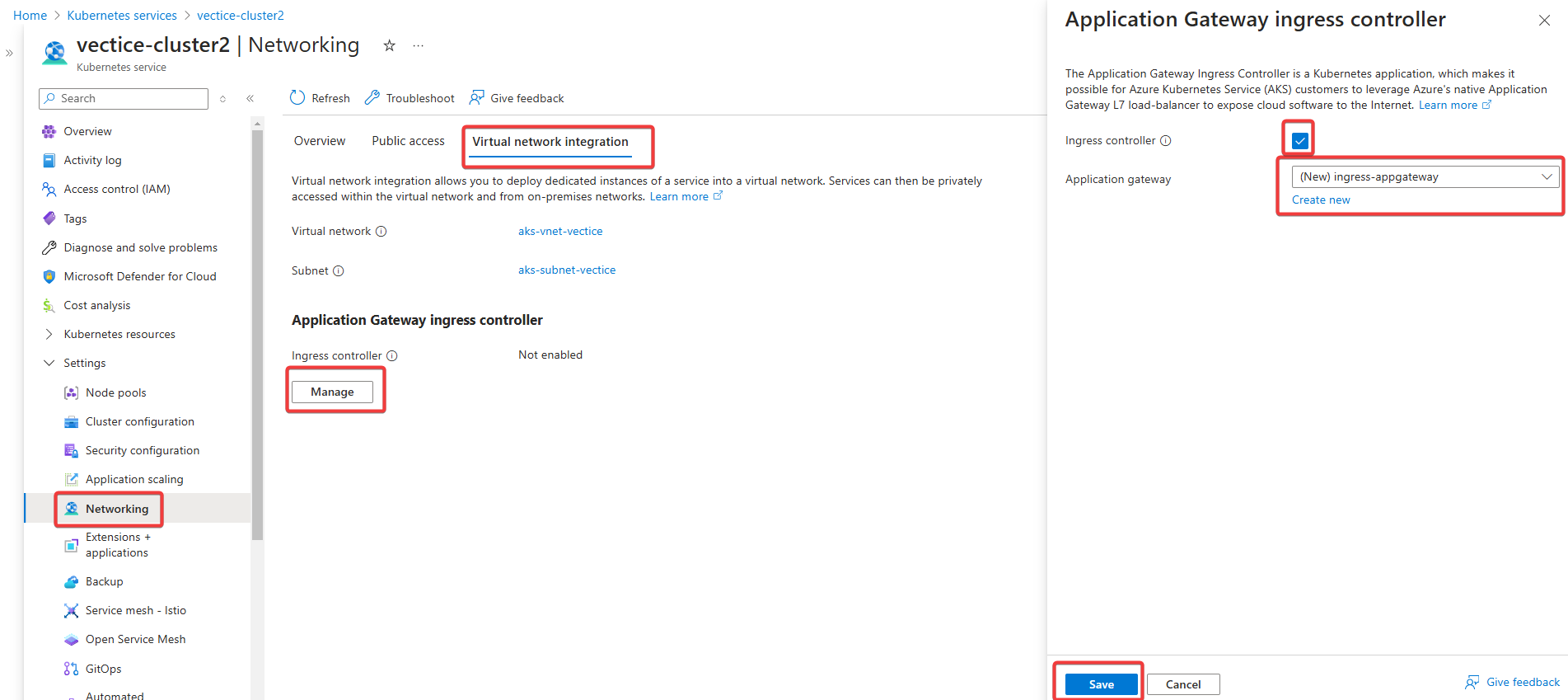The image size is (1568, 700).
Task: Click vectice-cluster2 in the breadcrumb
Action: tap(241, 16)
